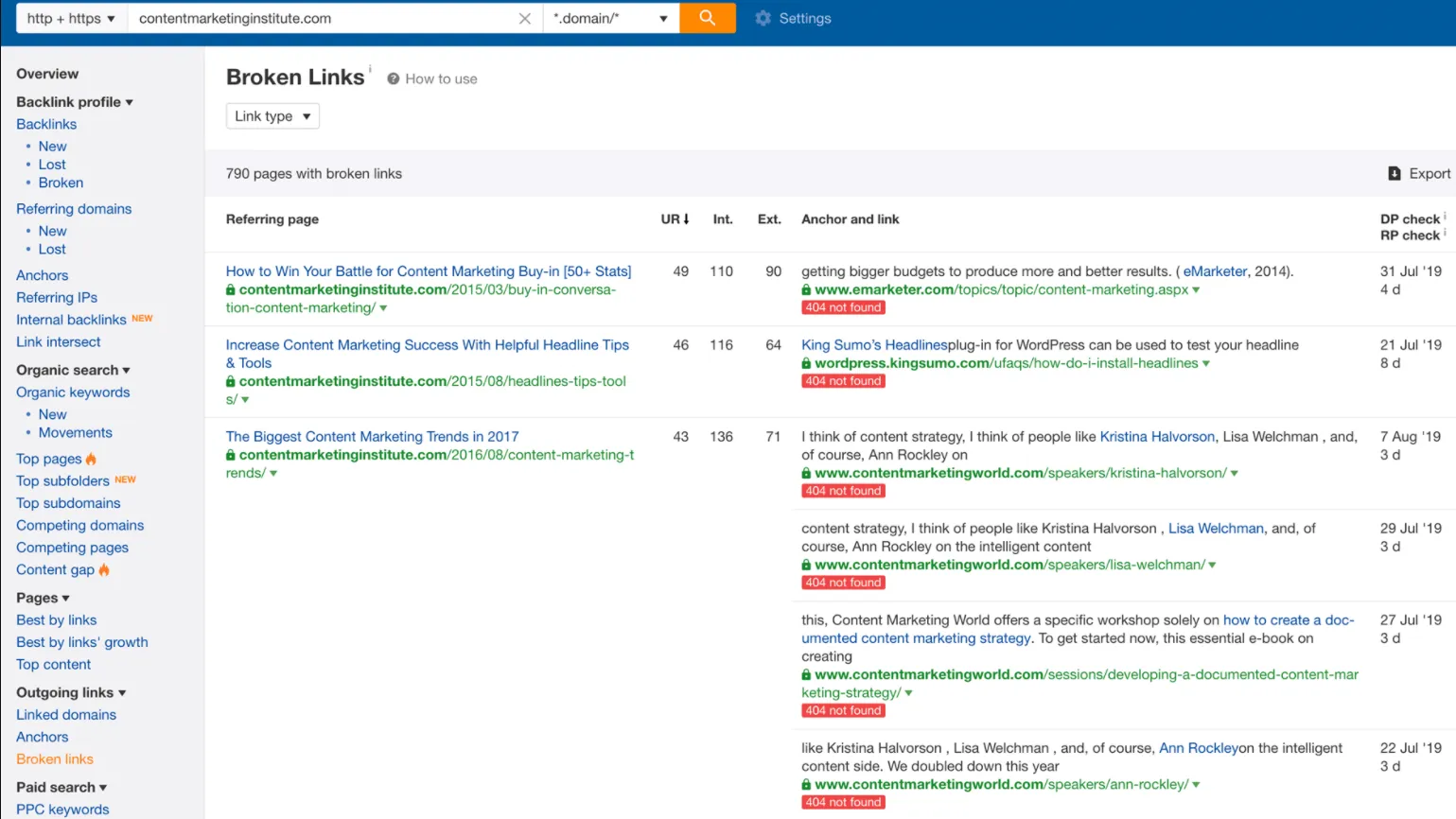
Task: Open Settings via the gear icon
Action: point(763,18)
